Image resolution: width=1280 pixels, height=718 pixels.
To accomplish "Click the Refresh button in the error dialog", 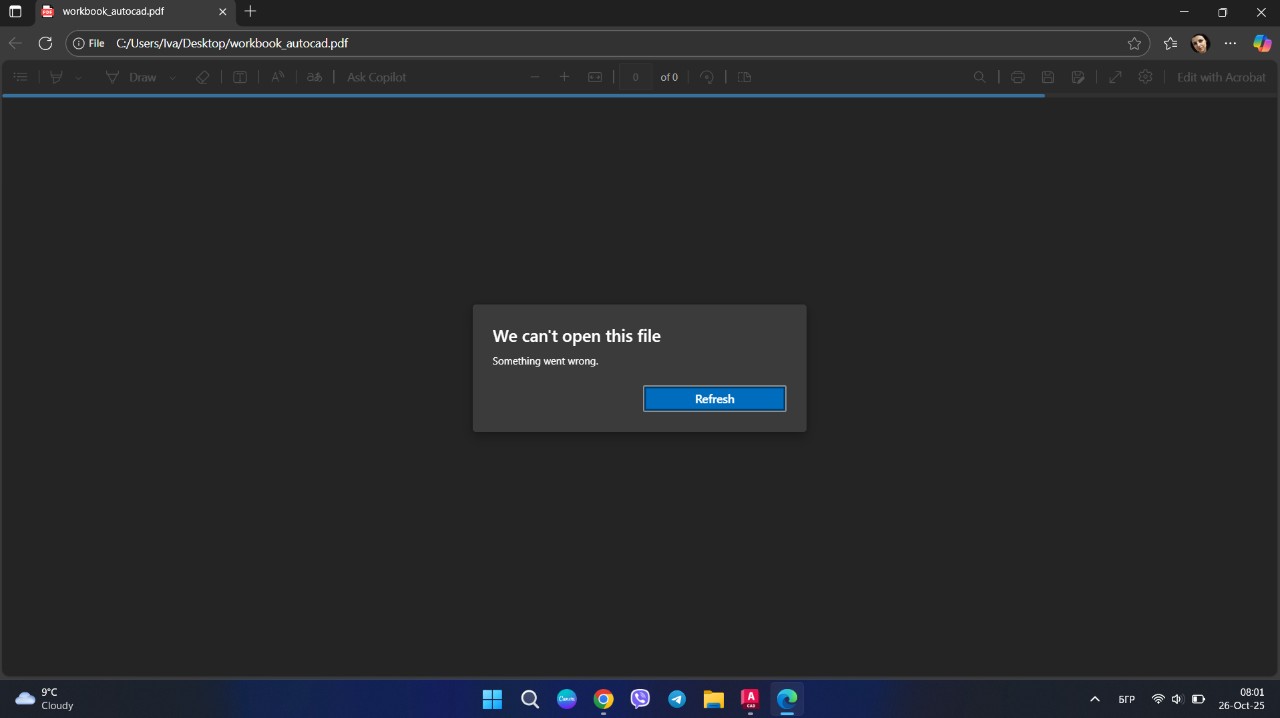I will pyautogui.click(x=714, y=399).
